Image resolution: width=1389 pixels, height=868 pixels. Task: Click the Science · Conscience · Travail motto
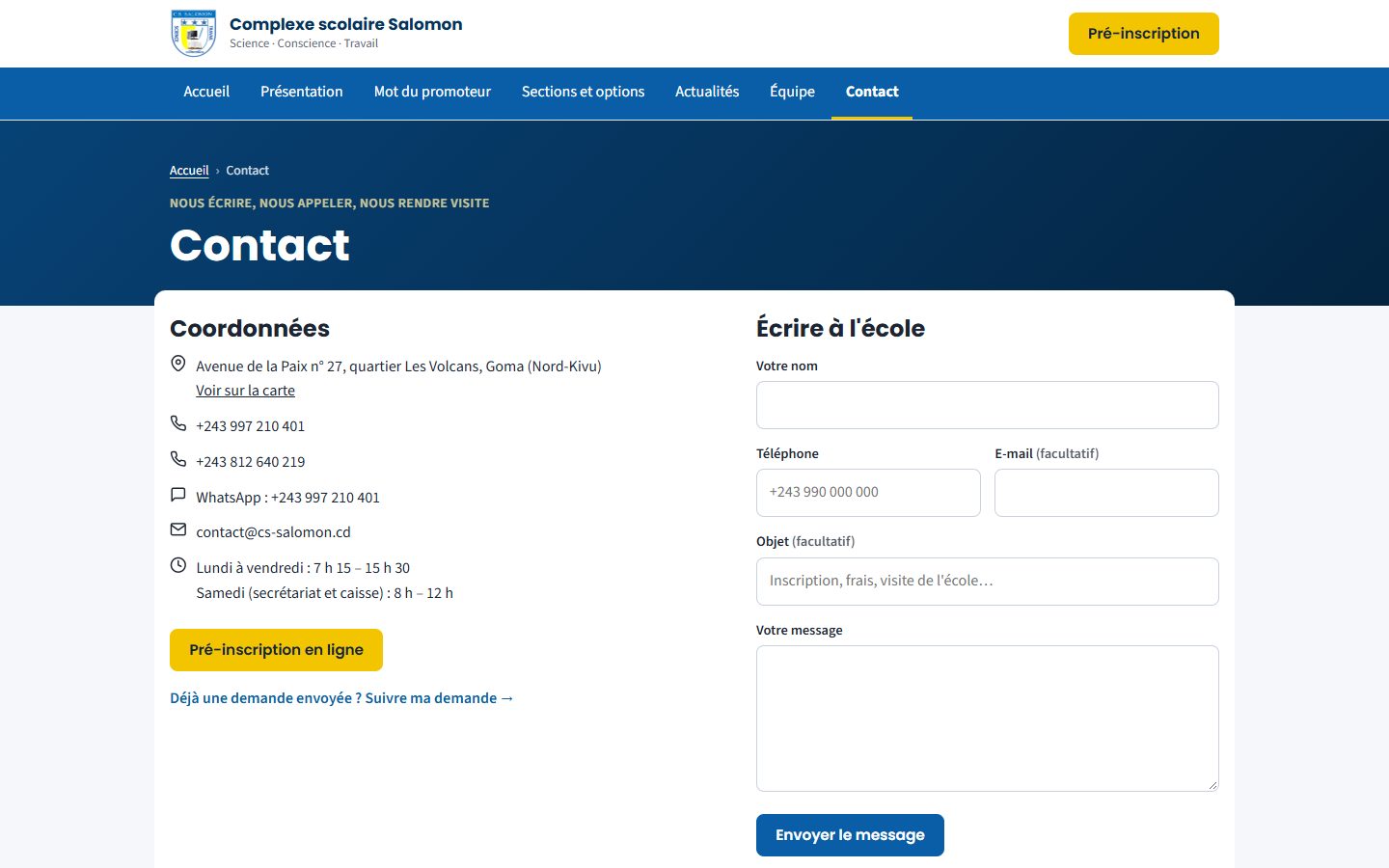coord(304,43)
